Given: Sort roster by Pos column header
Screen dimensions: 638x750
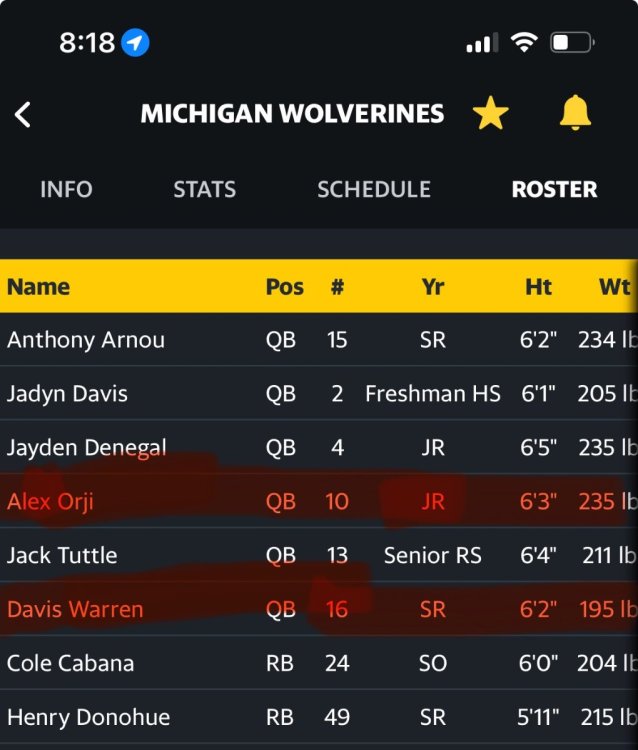Looking at the screenshot, I should [284, 287].
